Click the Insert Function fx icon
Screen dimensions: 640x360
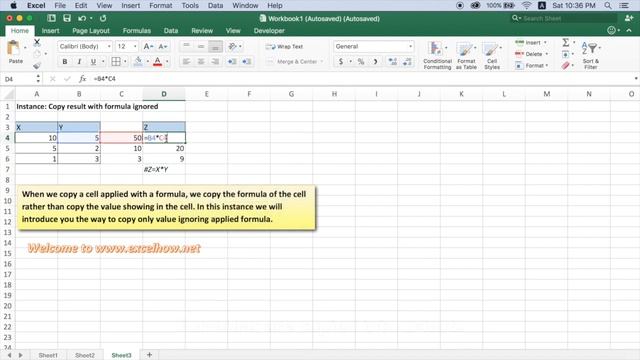[x=82, y=79]
